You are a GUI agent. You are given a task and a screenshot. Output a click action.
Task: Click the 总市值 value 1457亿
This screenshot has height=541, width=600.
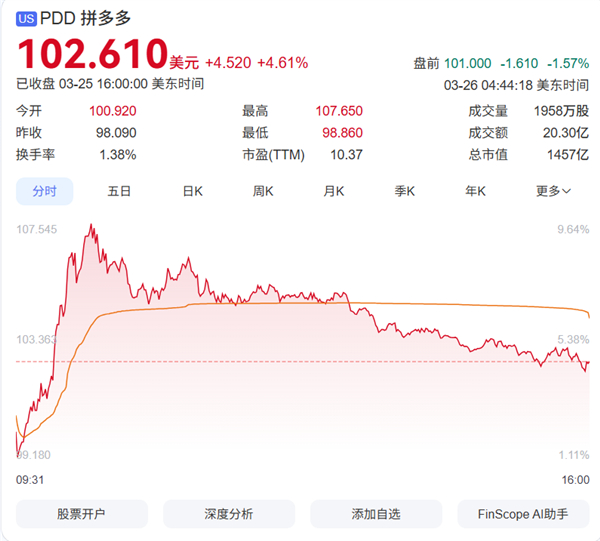point(568,155)
